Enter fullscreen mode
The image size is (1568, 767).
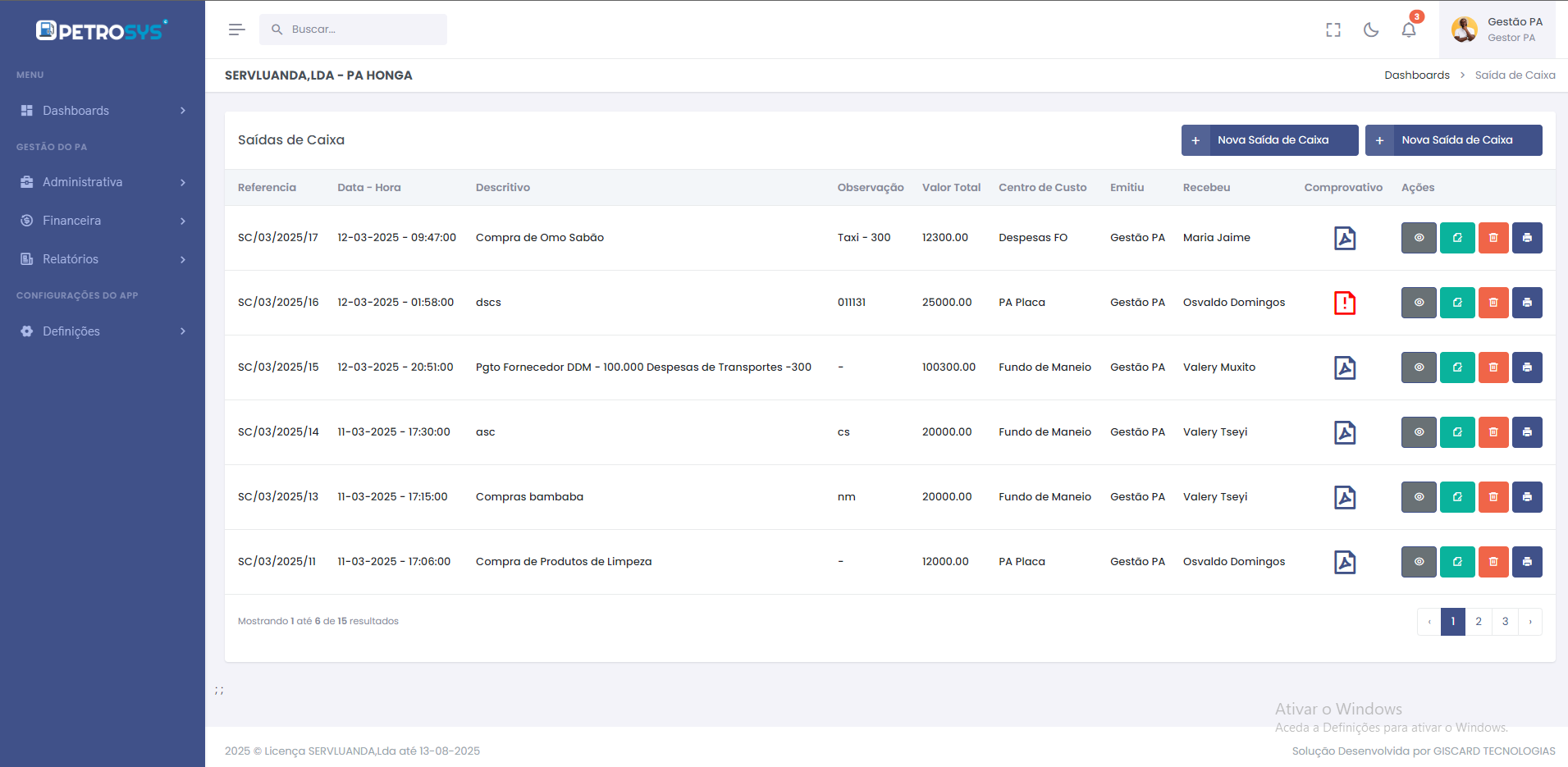[1333, 30]
